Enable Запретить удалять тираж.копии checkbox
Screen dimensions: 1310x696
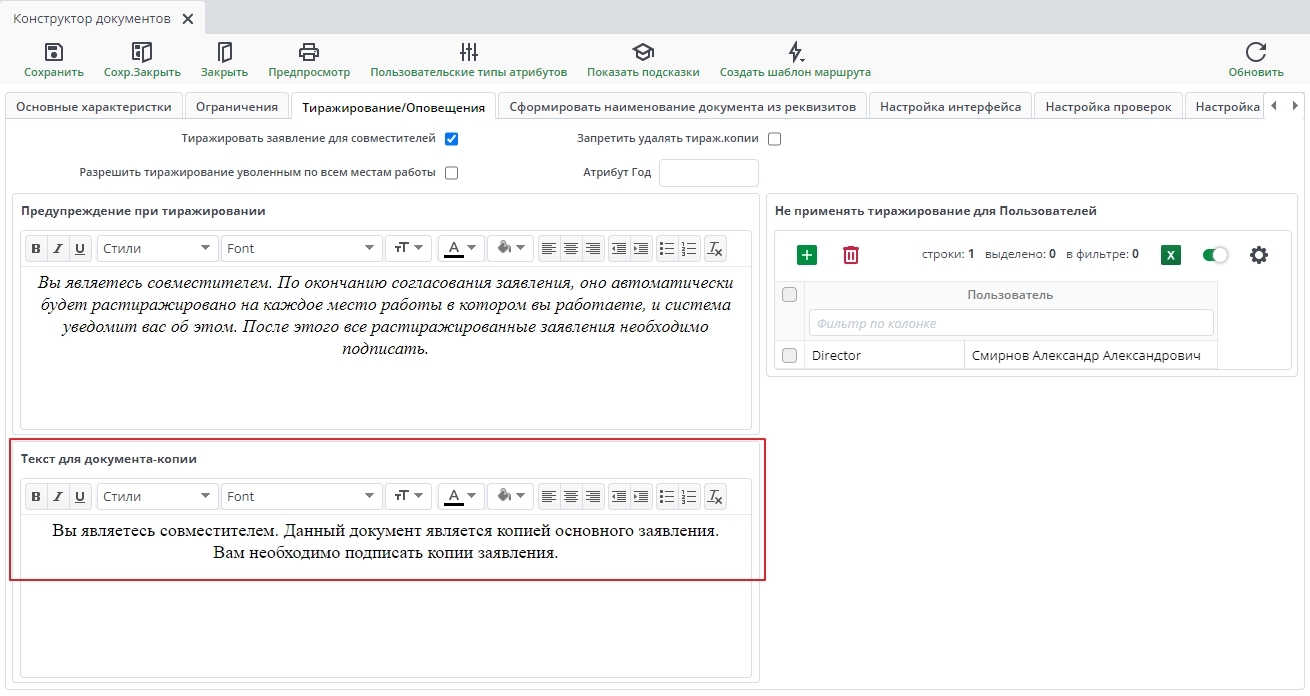[774, 139]
